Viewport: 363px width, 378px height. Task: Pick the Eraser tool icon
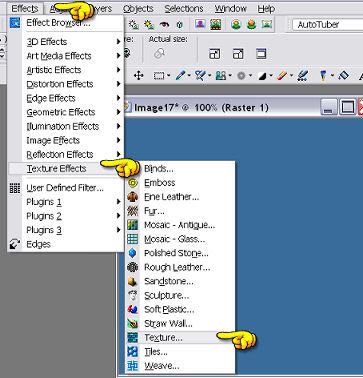point(283,76)
